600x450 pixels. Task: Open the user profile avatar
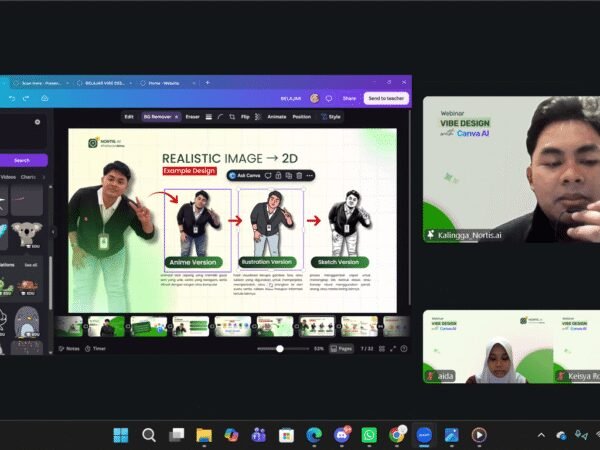(x=315, y=98)
